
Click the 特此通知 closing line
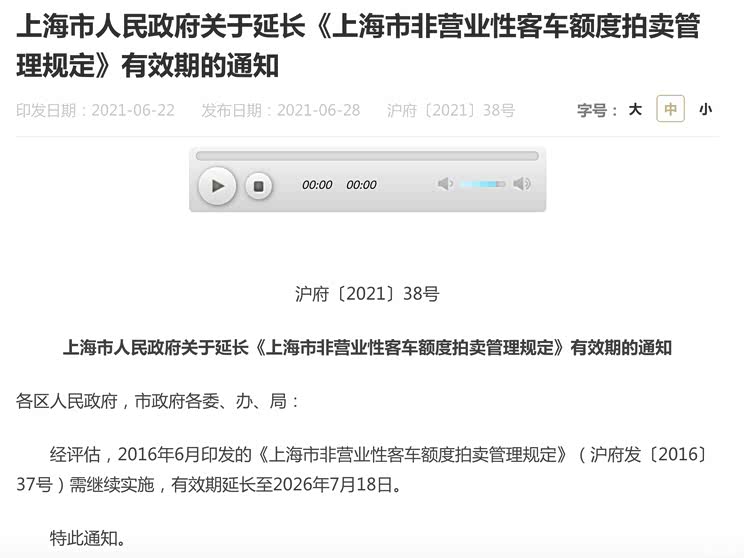88,538
